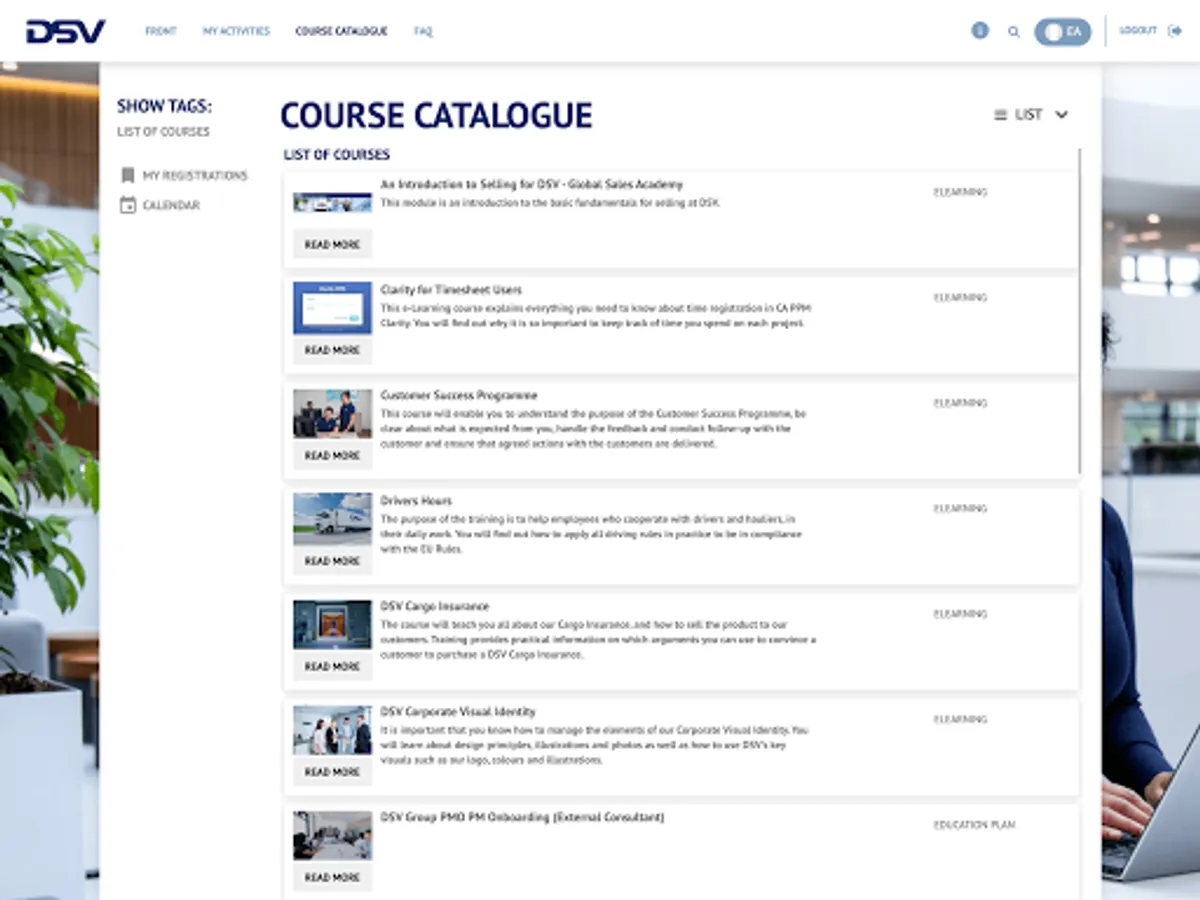1200x900 pixels.
Task: Open DSV Cargo Insurance thumbnail
Action: tap(332, 624)
